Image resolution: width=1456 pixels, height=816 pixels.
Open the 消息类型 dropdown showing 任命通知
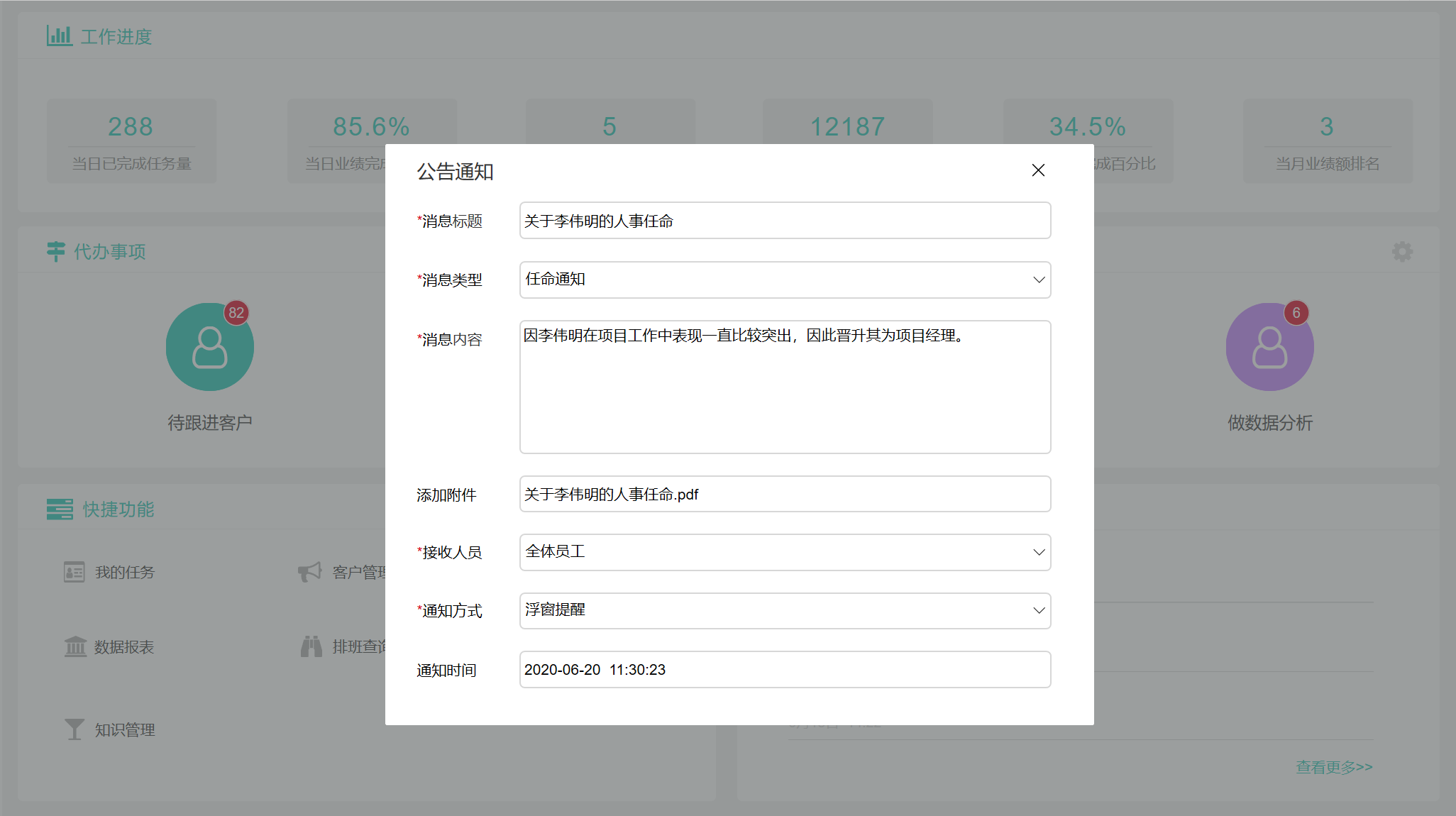pyautogui.click(x=785, y=280)
